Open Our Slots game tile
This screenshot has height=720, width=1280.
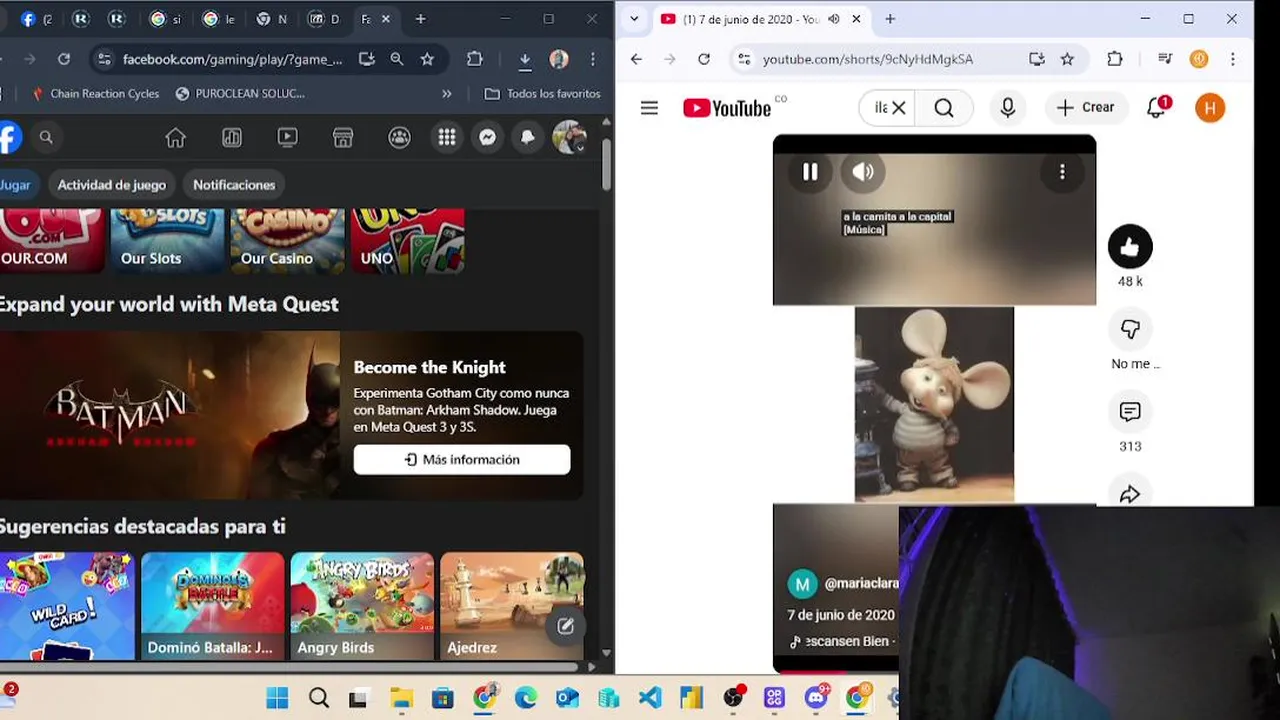coord(167,240)
